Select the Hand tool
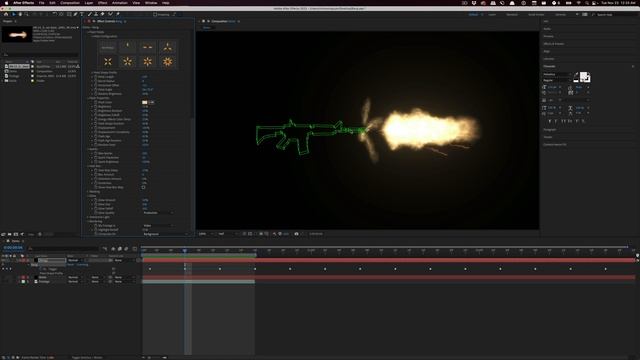The width and height of the screenshot is (640, 360). [x=20, y=14]
